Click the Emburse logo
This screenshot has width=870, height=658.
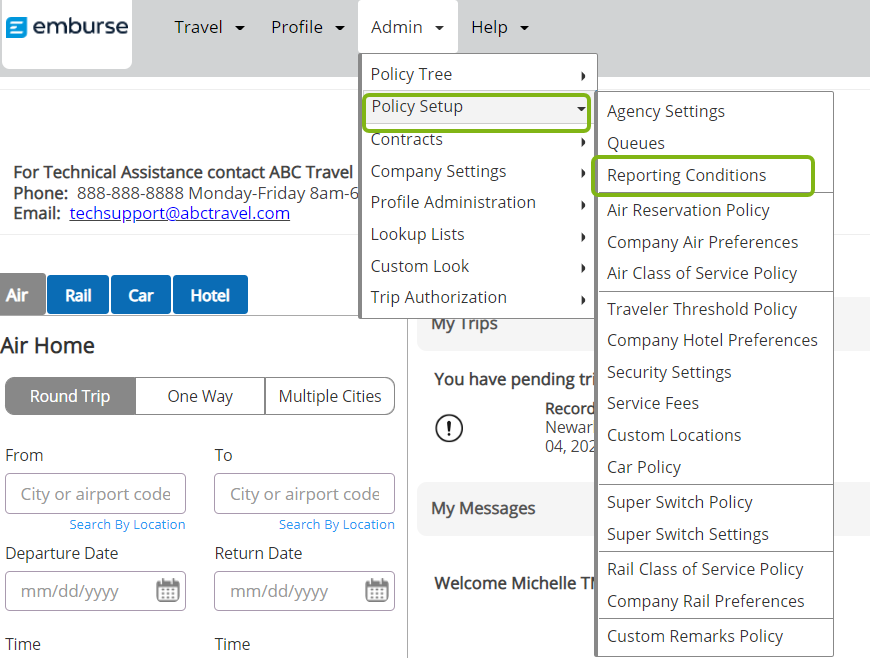67,27
